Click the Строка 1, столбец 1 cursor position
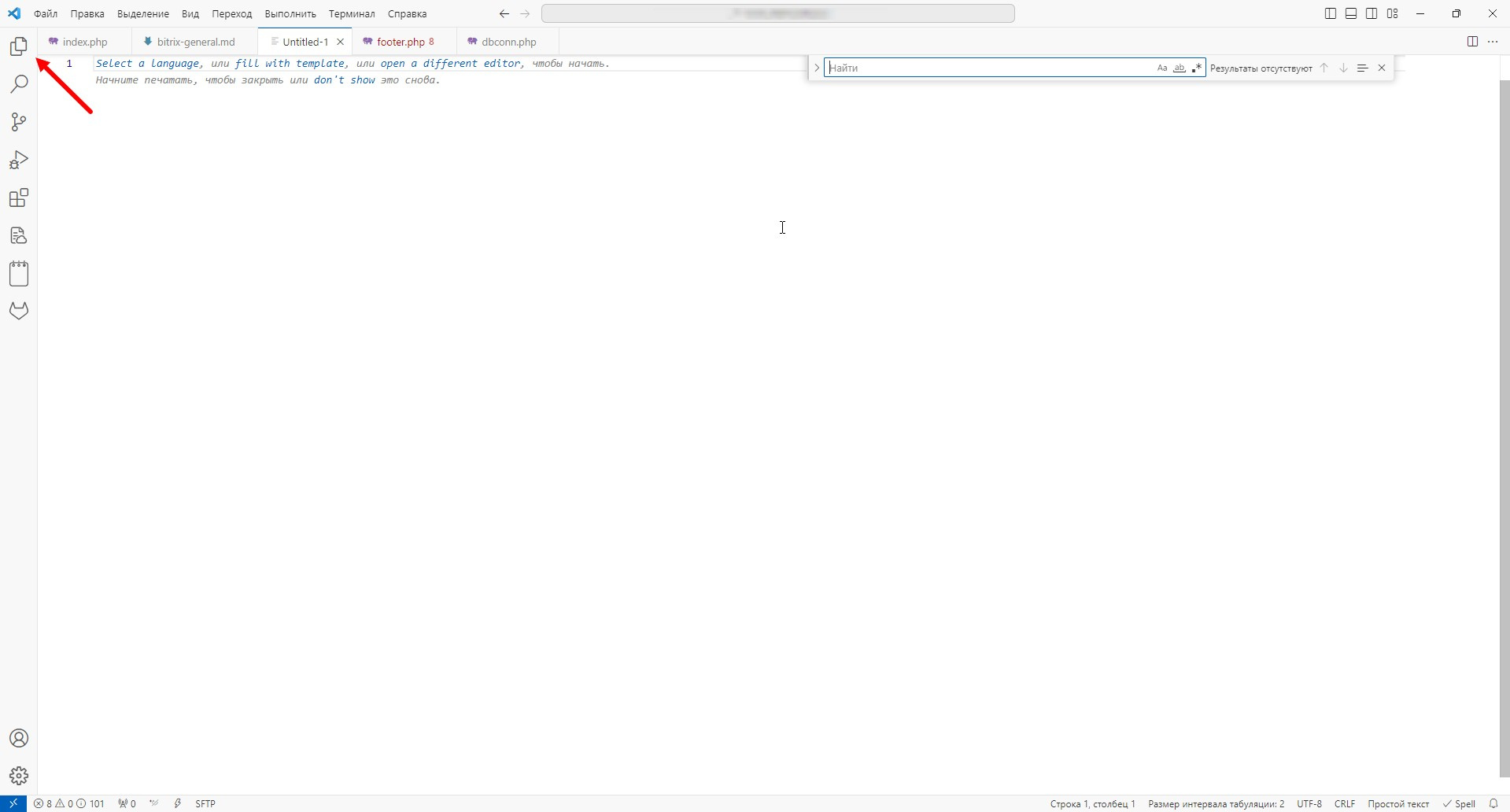Image resolution: width=1510 pixels, height=812 pixels. pyautogui.click(x=1093, y=803)
